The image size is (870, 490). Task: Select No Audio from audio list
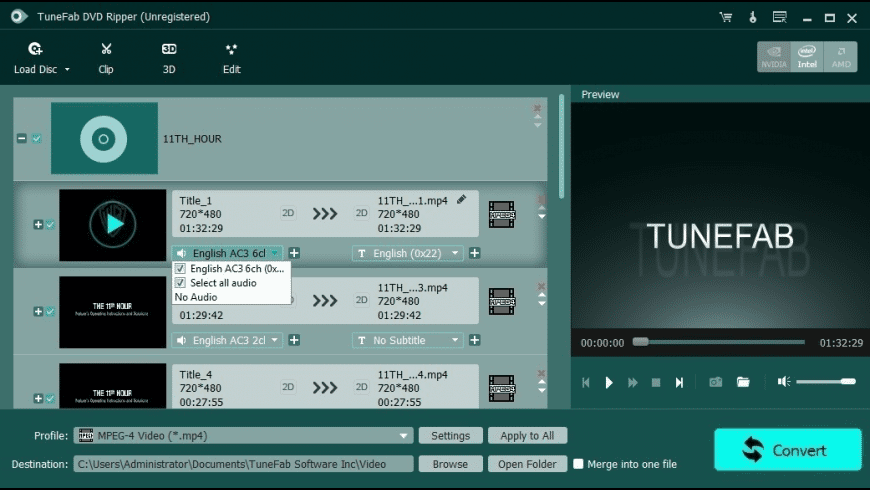(195, 297)
